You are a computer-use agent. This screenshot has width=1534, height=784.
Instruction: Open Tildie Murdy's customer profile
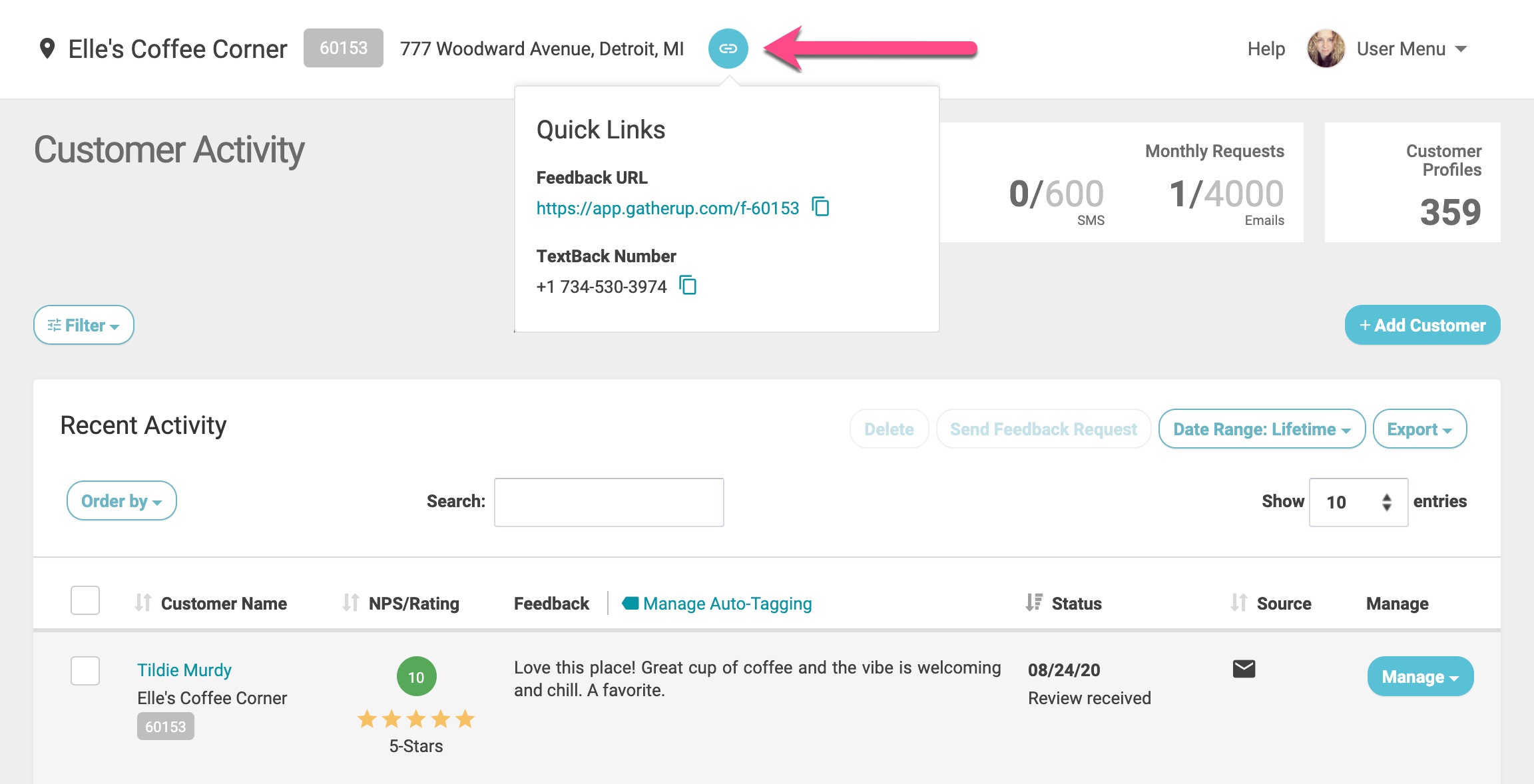pyautogui.click(x=184, y=670)
